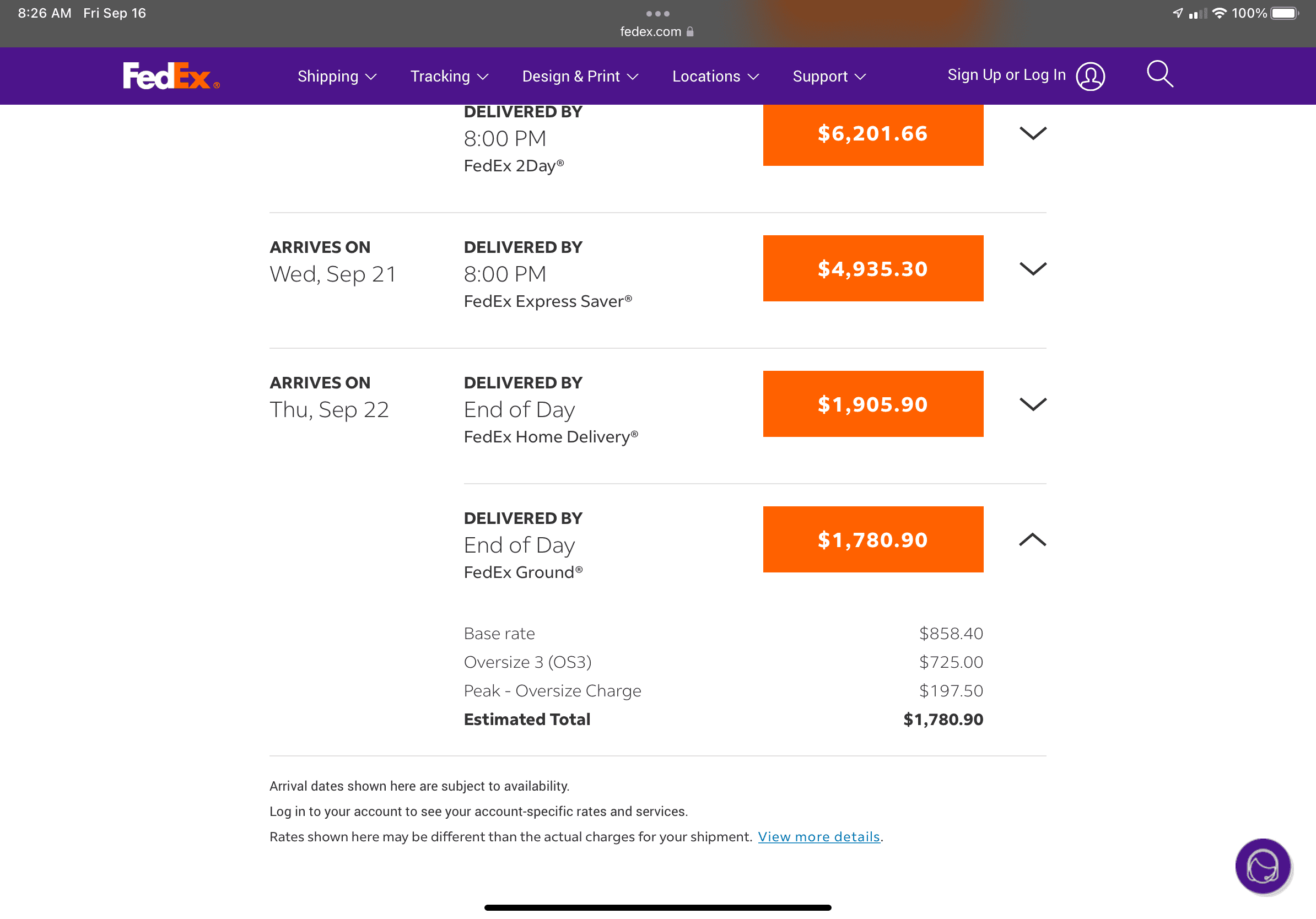Tap the padlock icon beside fedex.com

click(689, 31)
